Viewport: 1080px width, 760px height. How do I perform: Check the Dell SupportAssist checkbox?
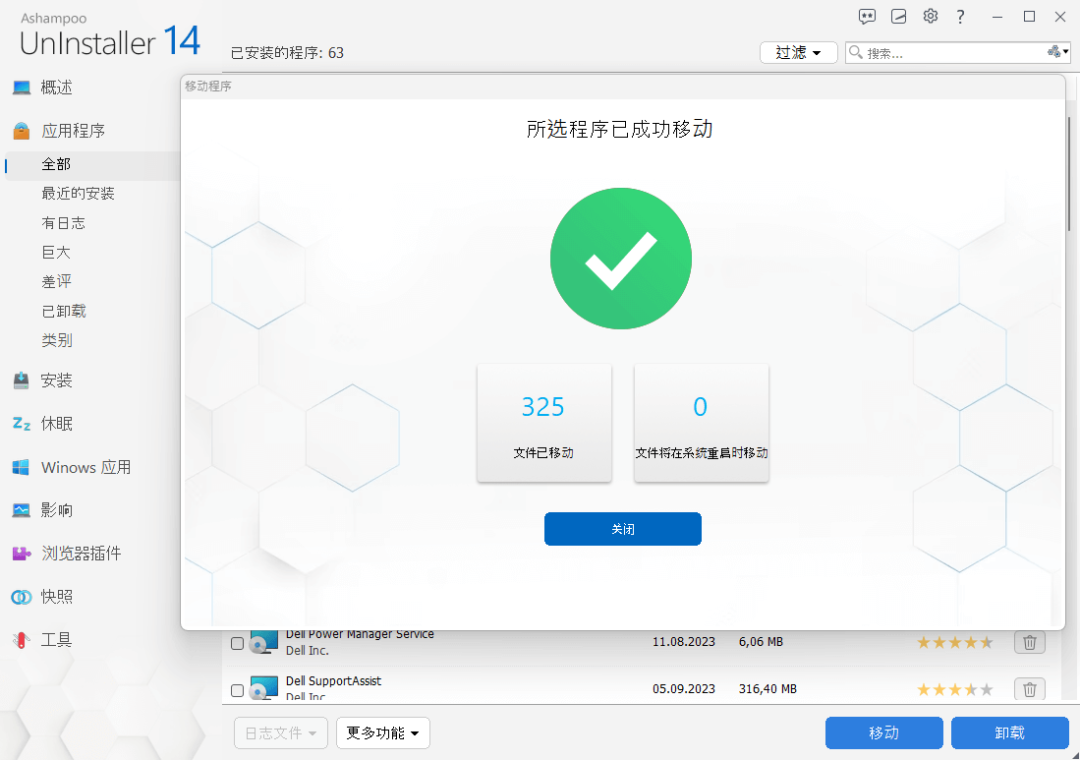[237, 690]
